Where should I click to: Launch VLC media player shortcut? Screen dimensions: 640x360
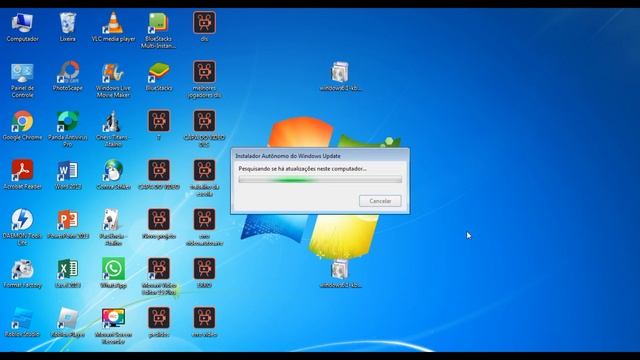[113, 27]
